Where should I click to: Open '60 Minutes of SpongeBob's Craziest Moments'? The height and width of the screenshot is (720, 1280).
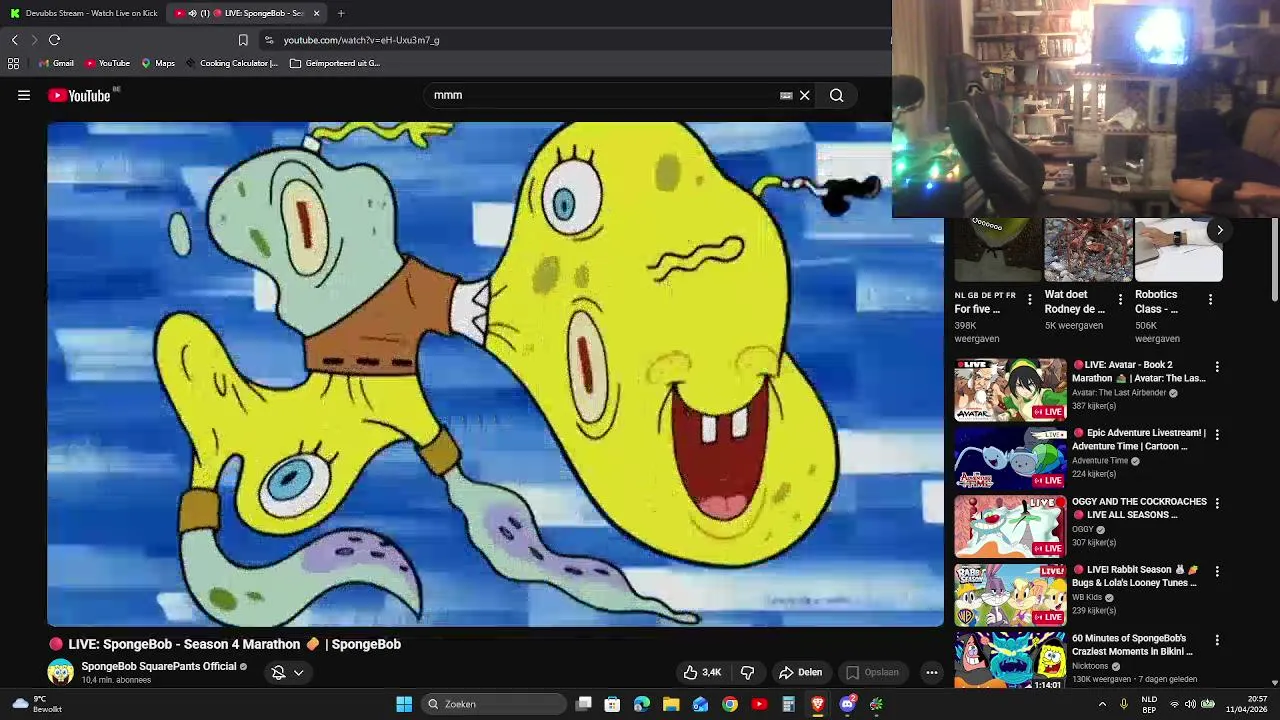pyautogui.click(x=1132, y=645)
